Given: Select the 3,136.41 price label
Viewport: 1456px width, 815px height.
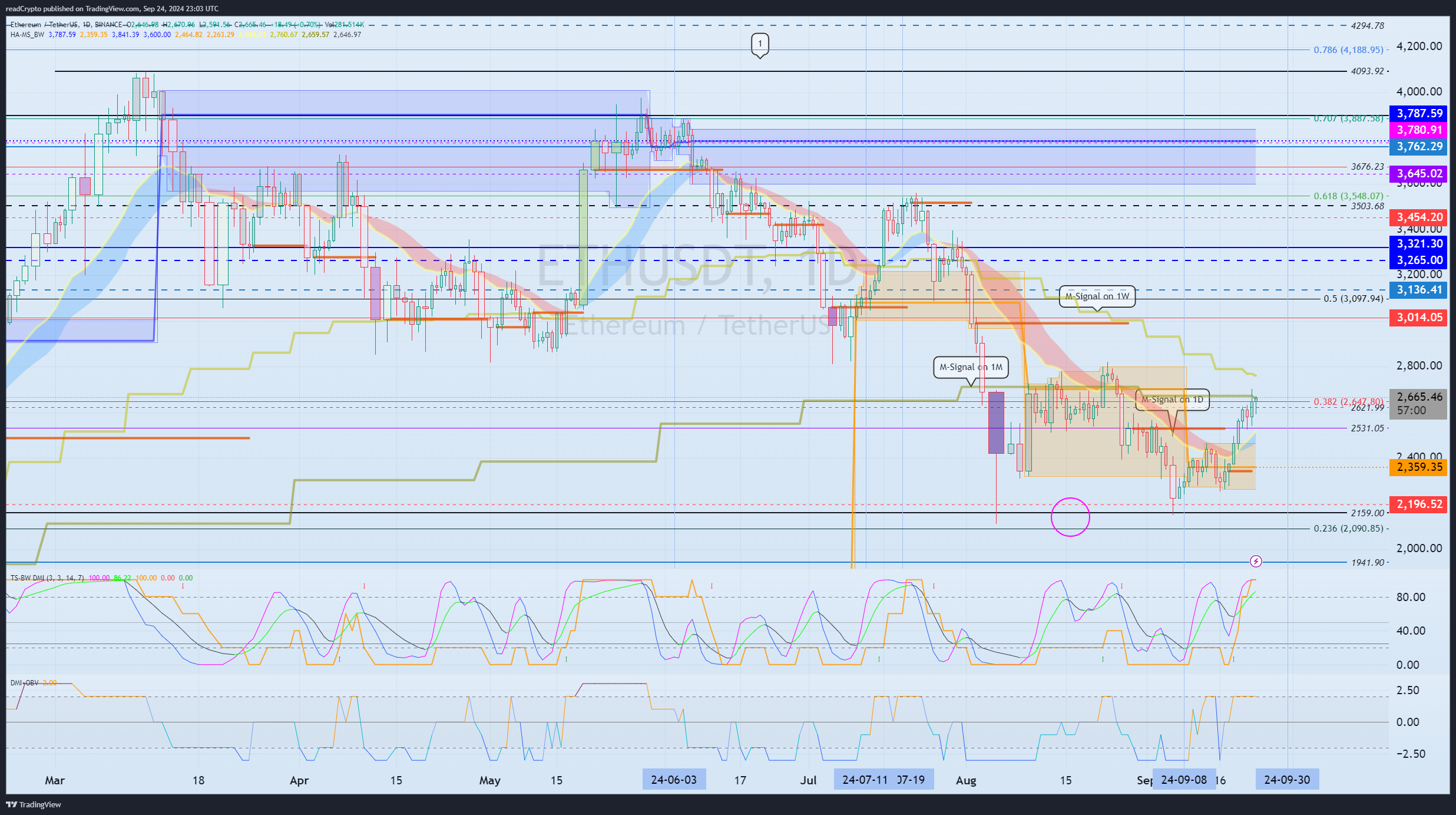Looking at the screenshot, I should pos(1419,290).
